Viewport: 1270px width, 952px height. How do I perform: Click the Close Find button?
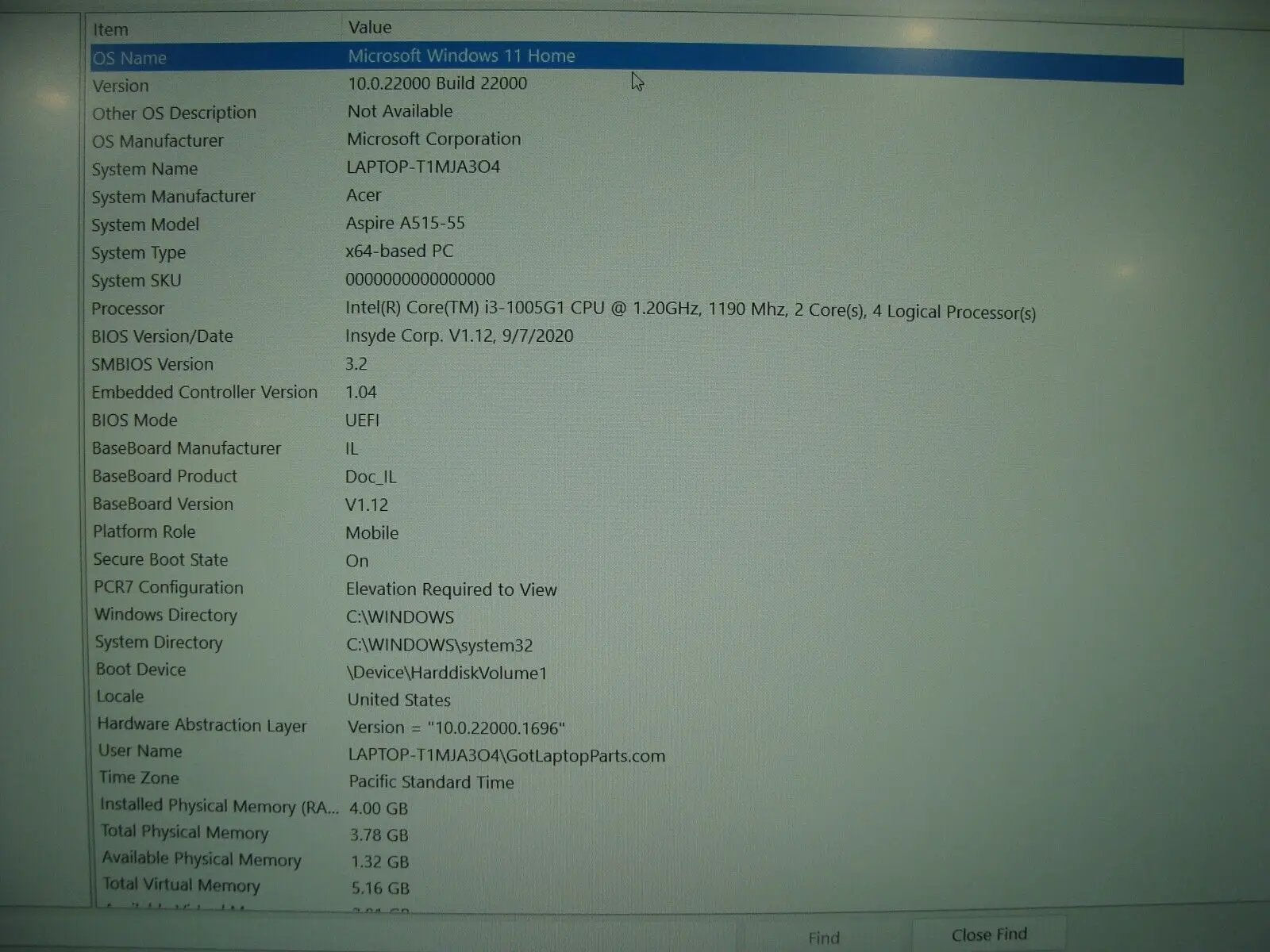[989, 935]
